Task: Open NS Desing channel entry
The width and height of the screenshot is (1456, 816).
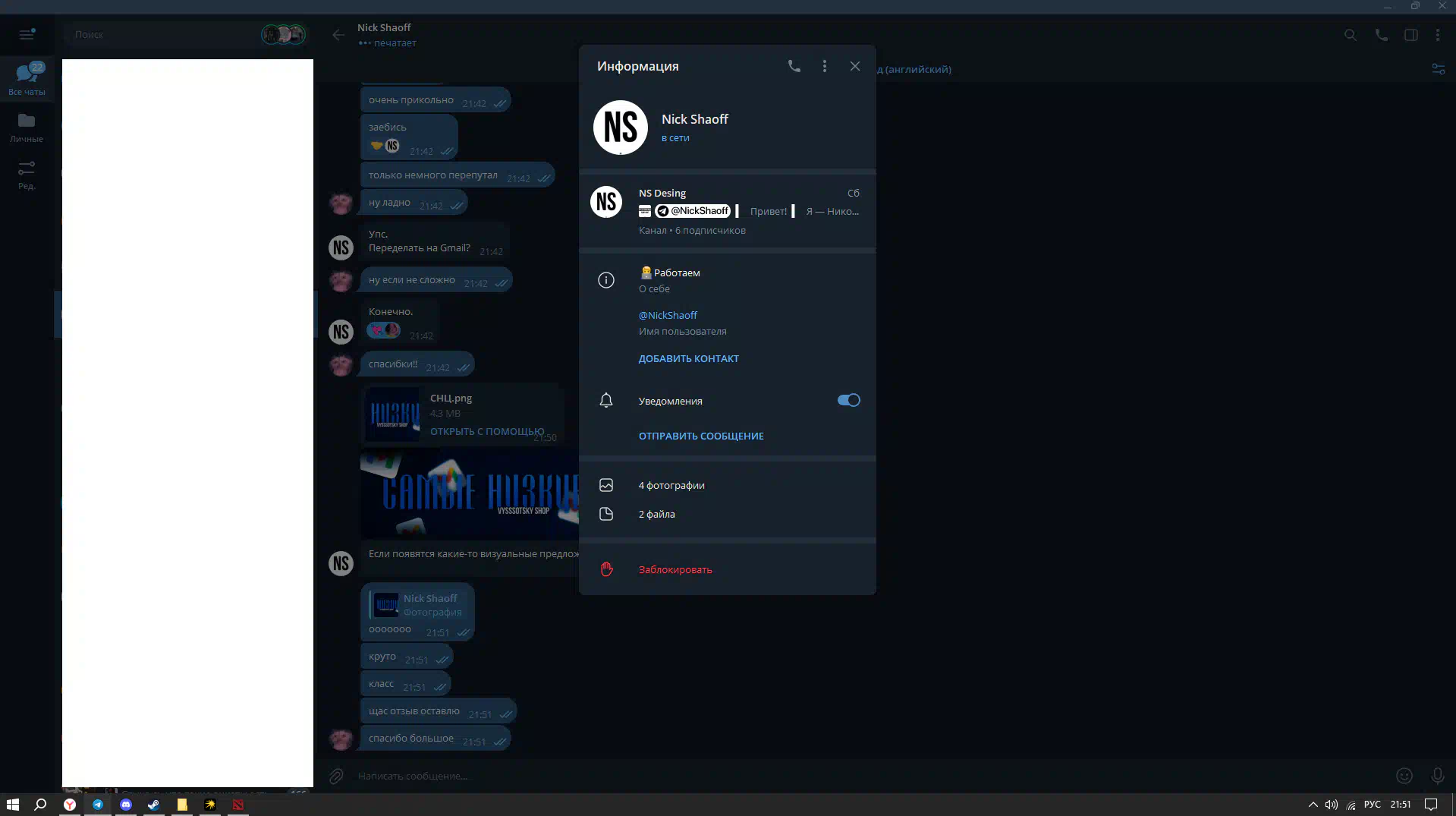Action: (x=727, y=210)
